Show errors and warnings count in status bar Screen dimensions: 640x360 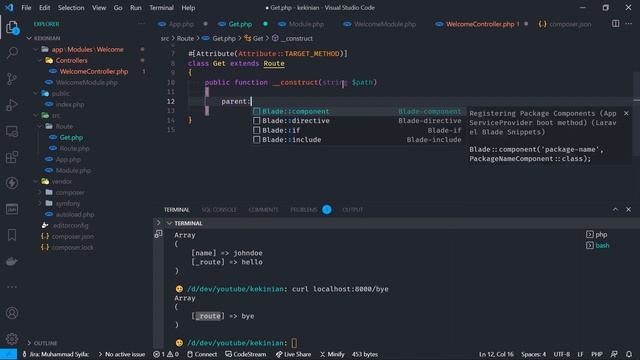click(x=166, y=354)
